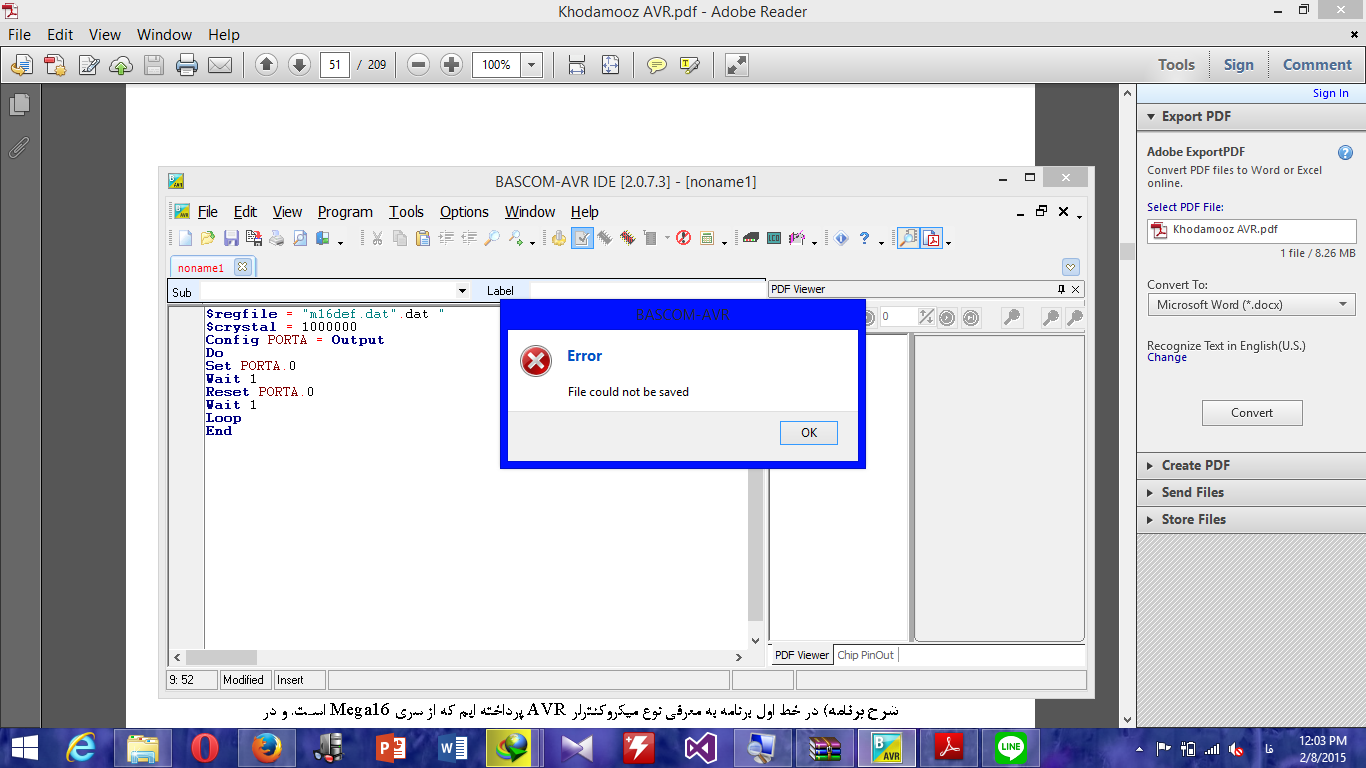The height and width of the screenshot is (768, 1366).
Task: Open the Convert To format dropdown
Action: coord(1251,305)
